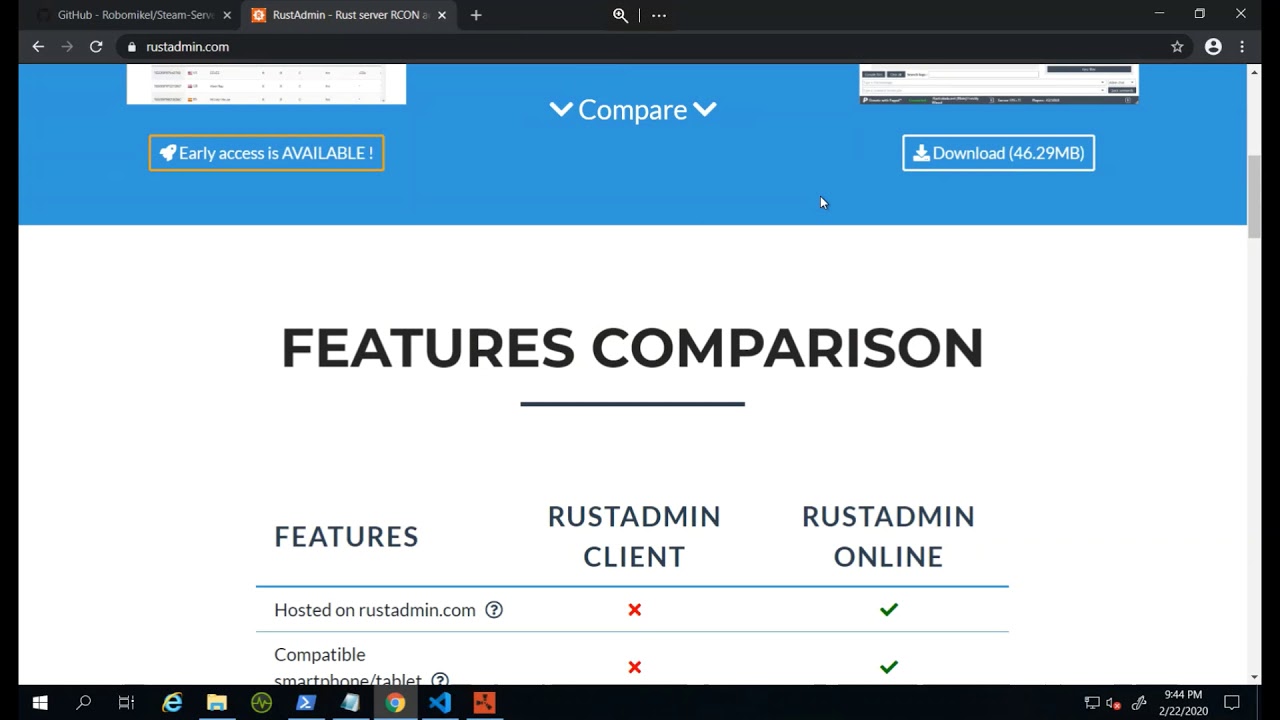Go back to the previous page
Viewport: 1280px width, 720px height.
point(38,46)
